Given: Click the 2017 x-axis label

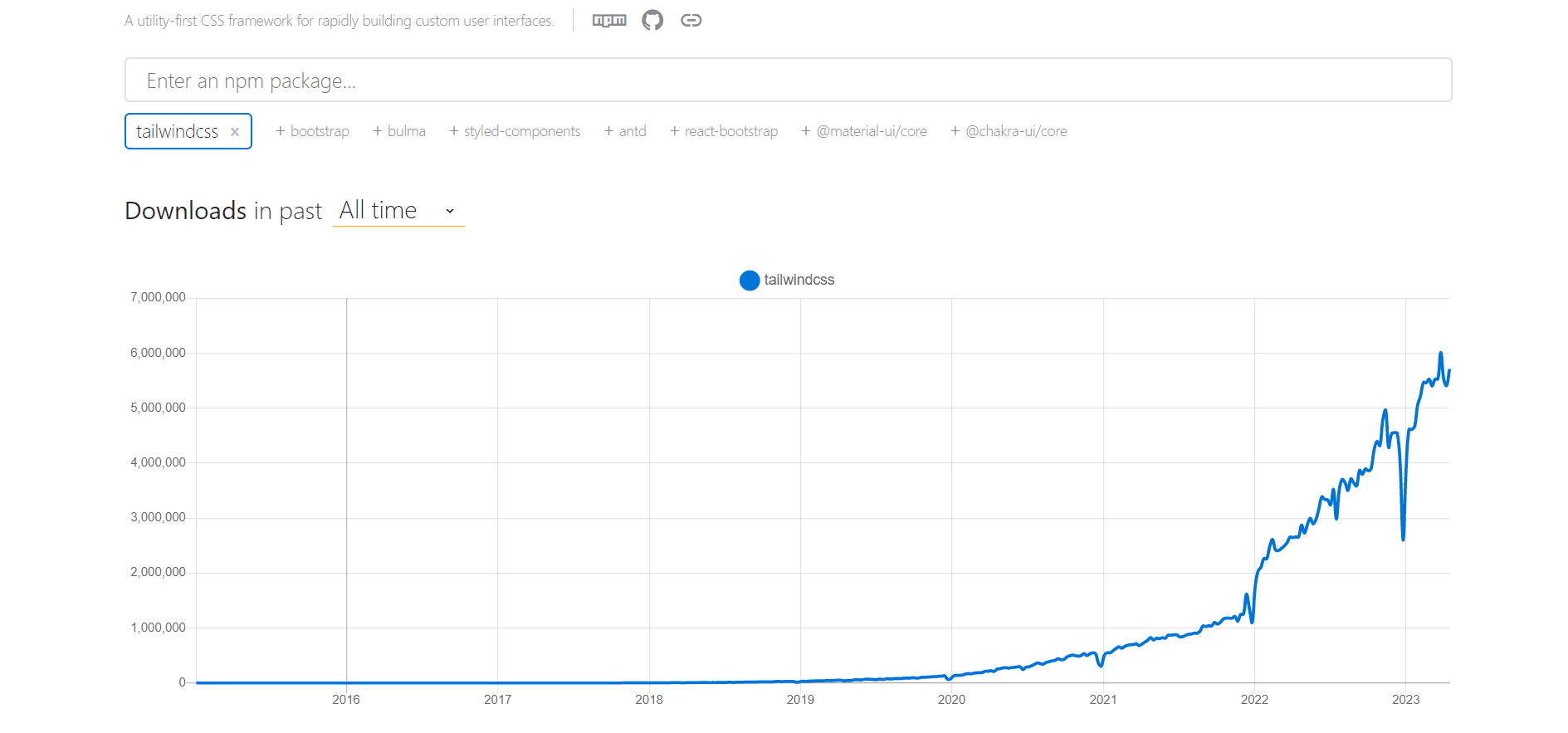Looking at the screenshot, I should (498, 700).
